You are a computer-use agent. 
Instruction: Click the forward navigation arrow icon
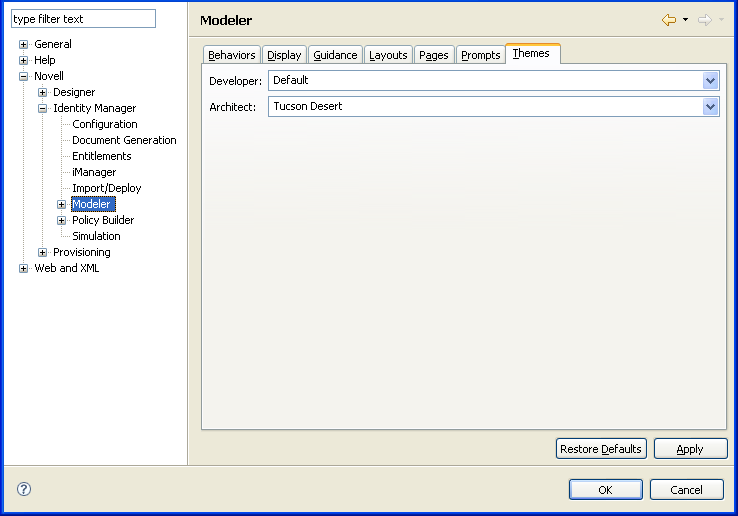pos(705,20)
